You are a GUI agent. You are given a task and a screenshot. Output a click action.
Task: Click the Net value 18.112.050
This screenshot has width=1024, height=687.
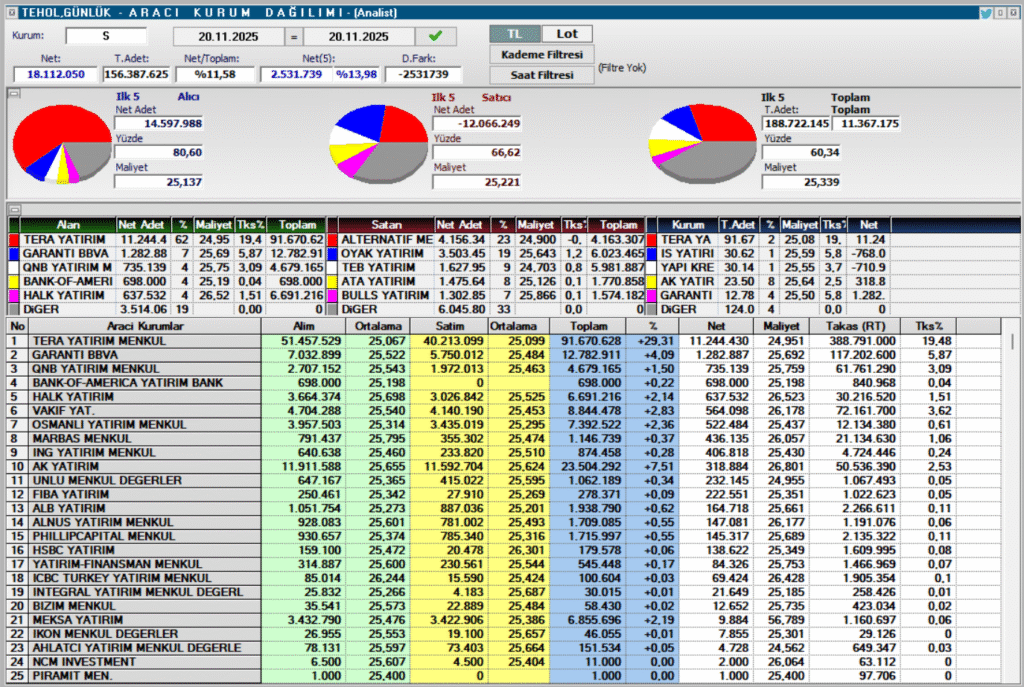click(56, 74)
